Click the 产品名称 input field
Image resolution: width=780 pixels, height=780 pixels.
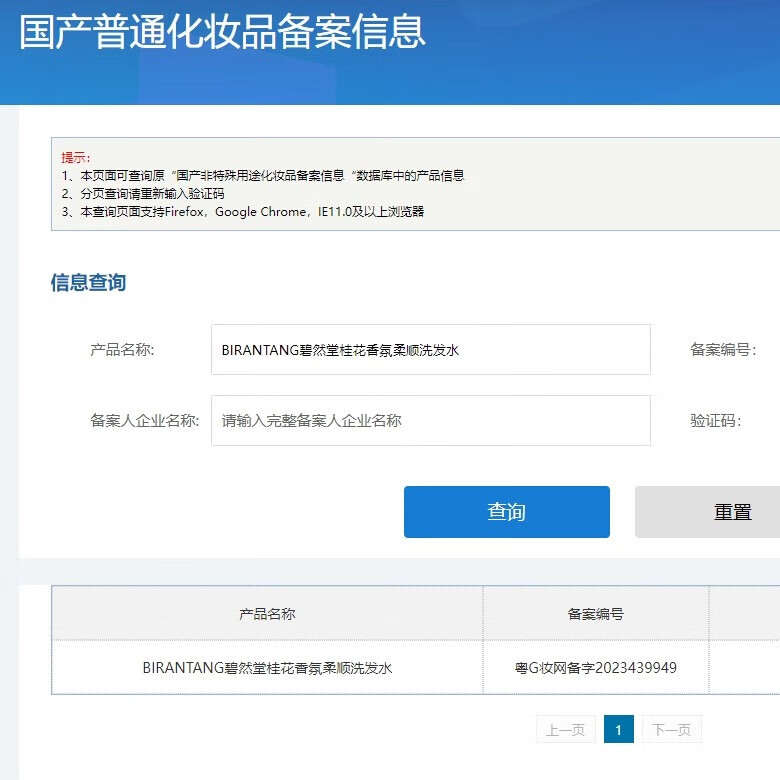(x=430, y=350)
